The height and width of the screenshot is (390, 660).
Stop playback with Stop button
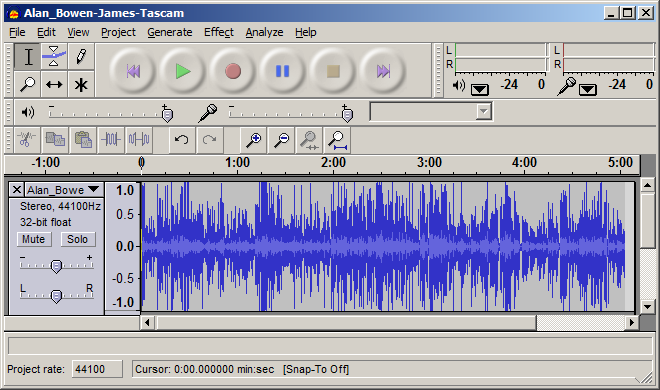pyautogui.click(x=333, y=71)
